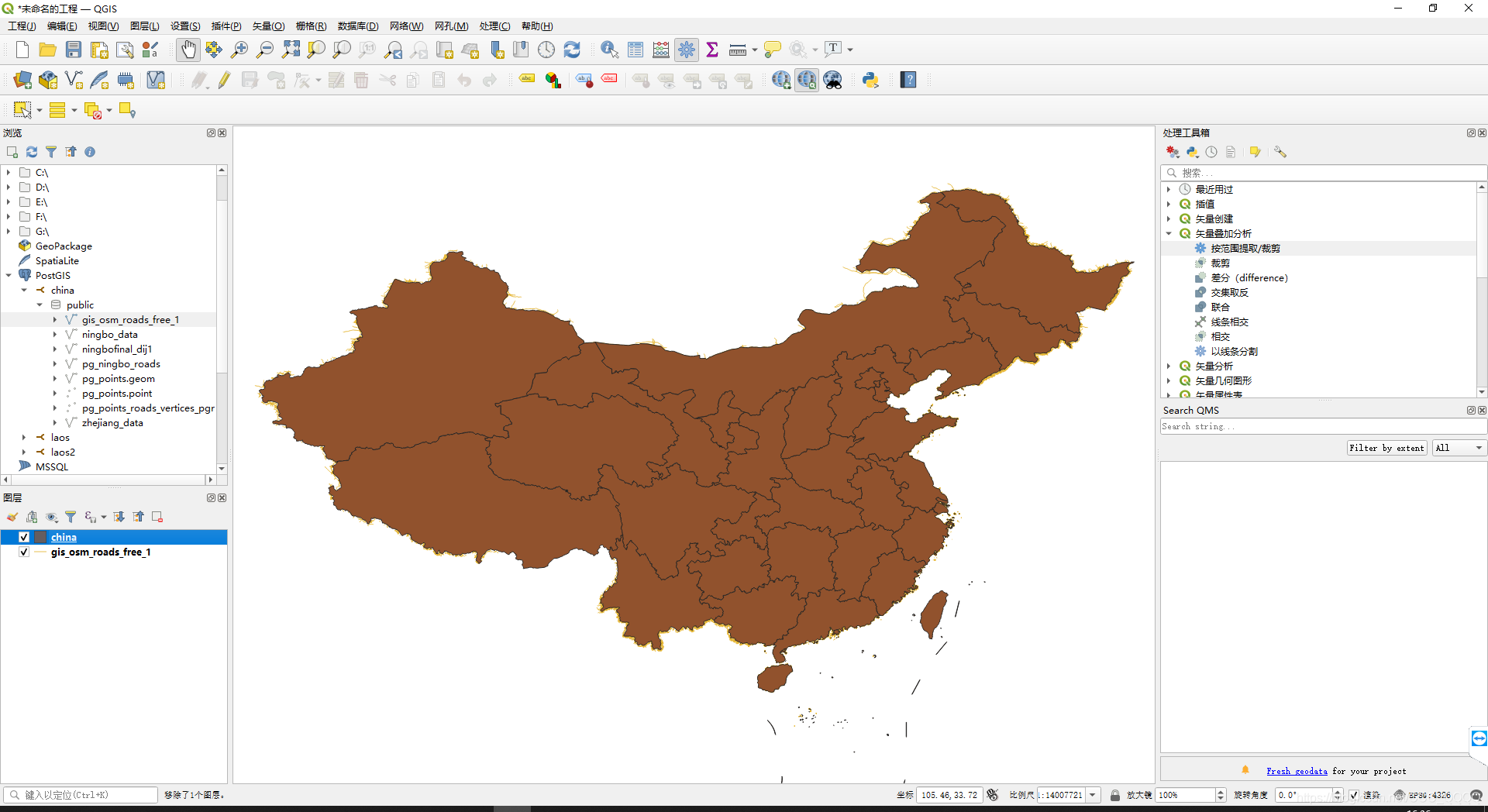Follow the Fresh geodata link

pos(1297,771)
